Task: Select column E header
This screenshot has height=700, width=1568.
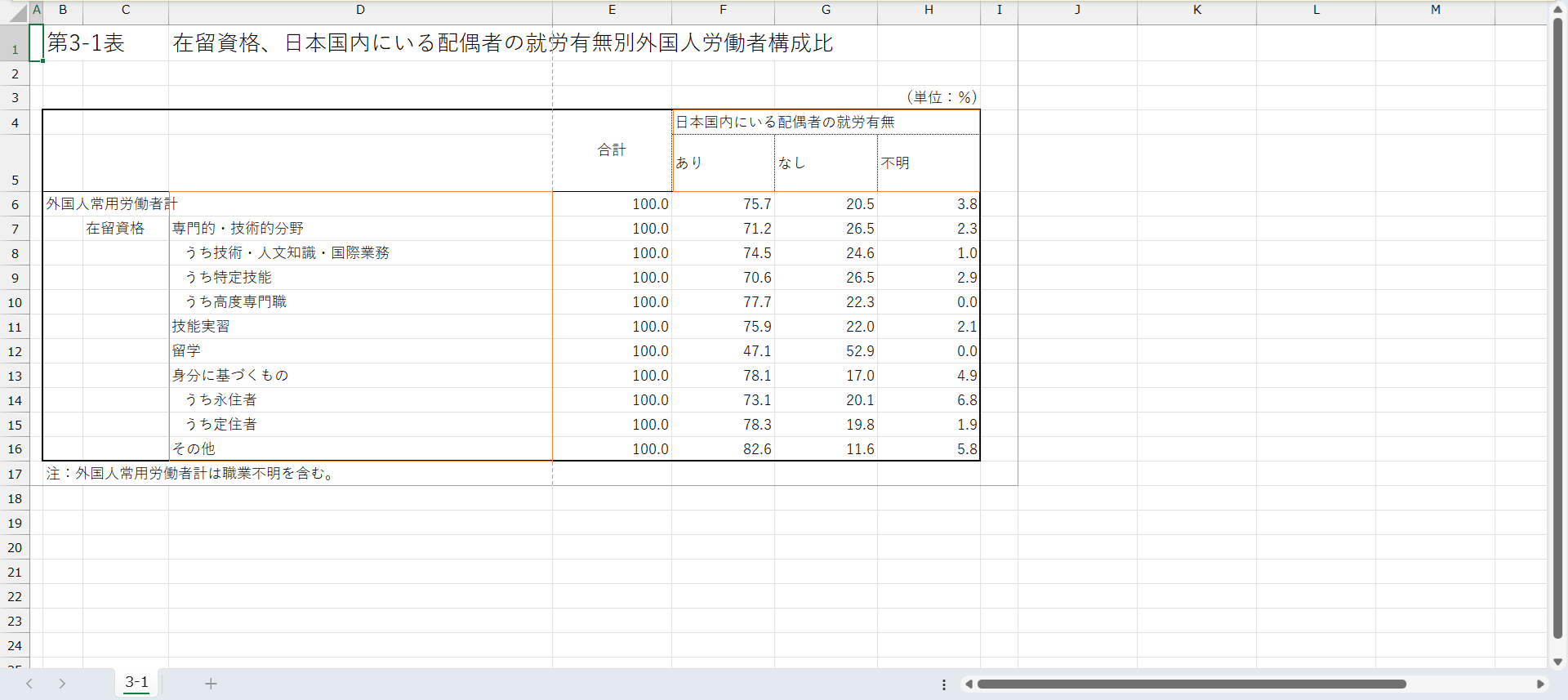Action: [612, 10]
